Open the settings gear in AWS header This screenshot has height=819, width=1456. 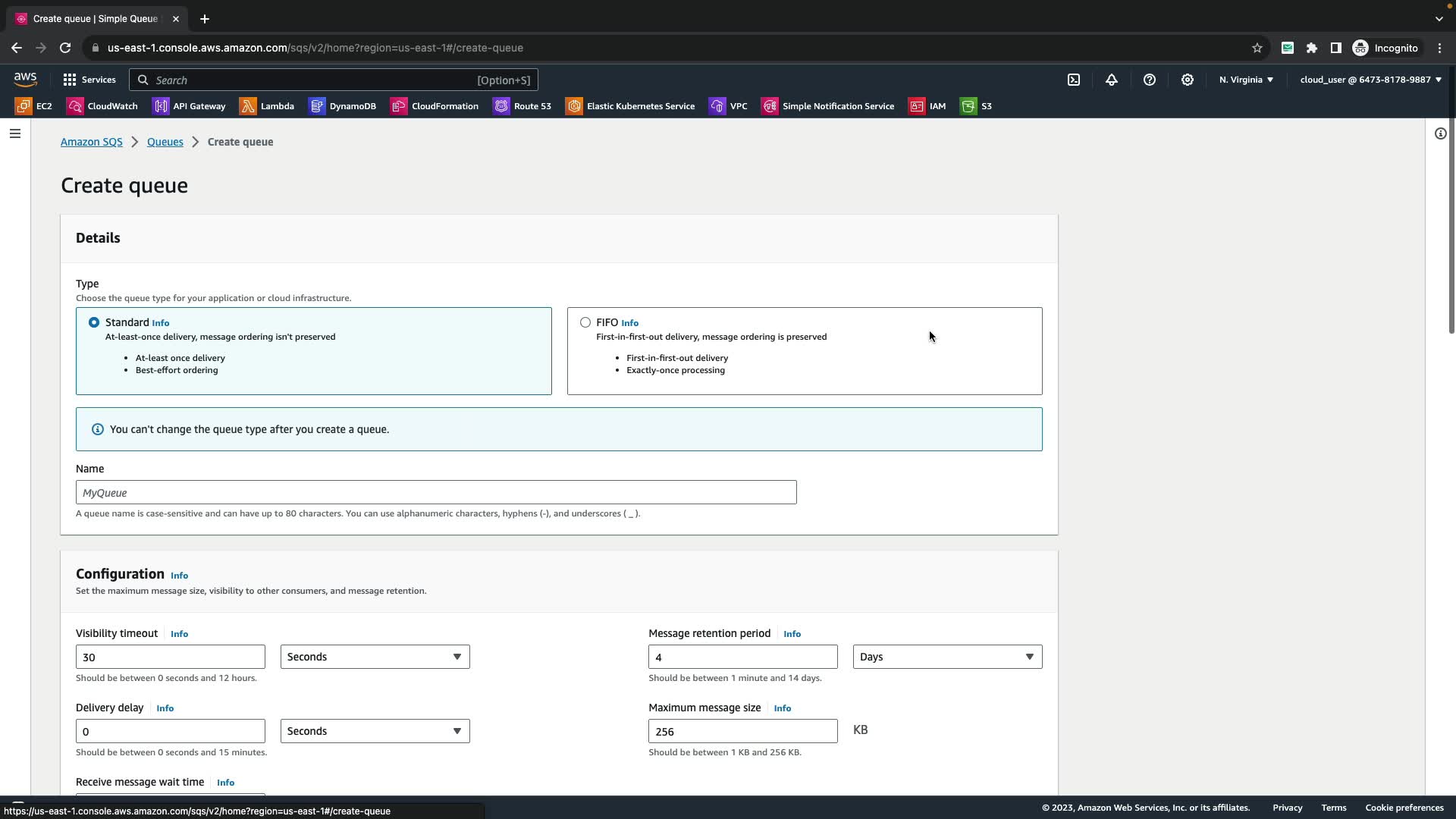point(1188,80)
